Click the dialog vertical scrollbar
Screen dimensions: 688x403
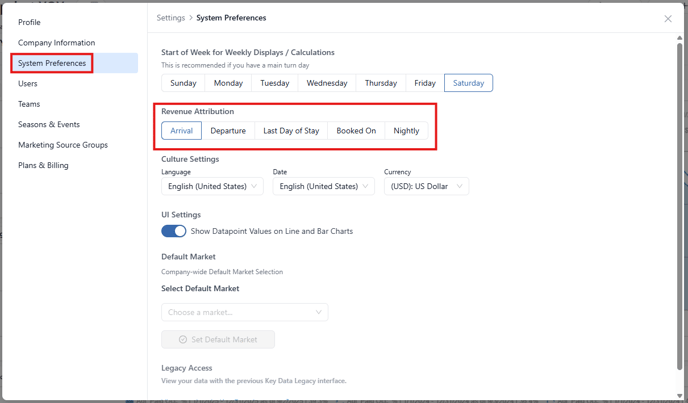(680, 206)
